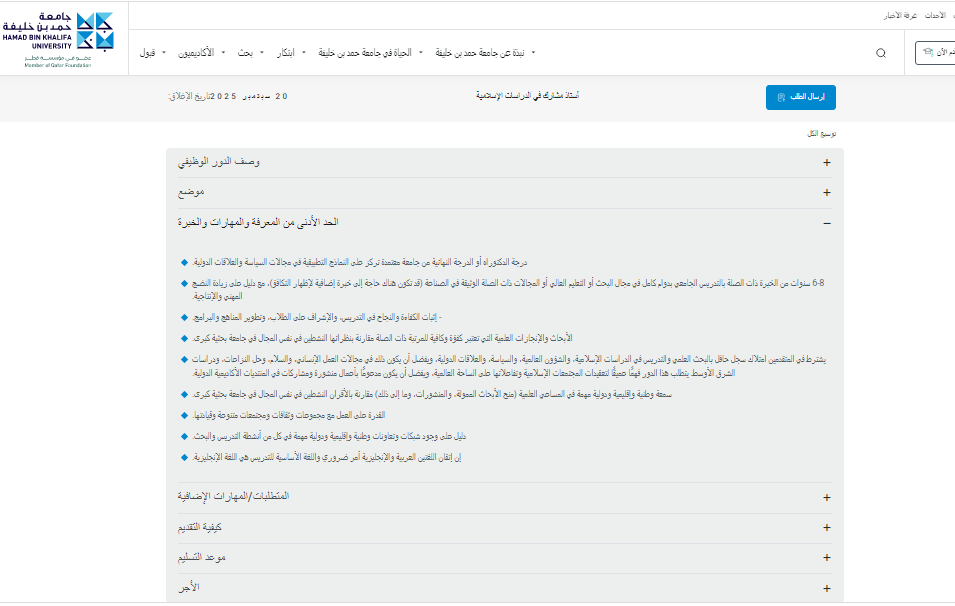This screenshot has height=606, width=955.
Task: Expand the الأجر section
Action: [826, 588]
